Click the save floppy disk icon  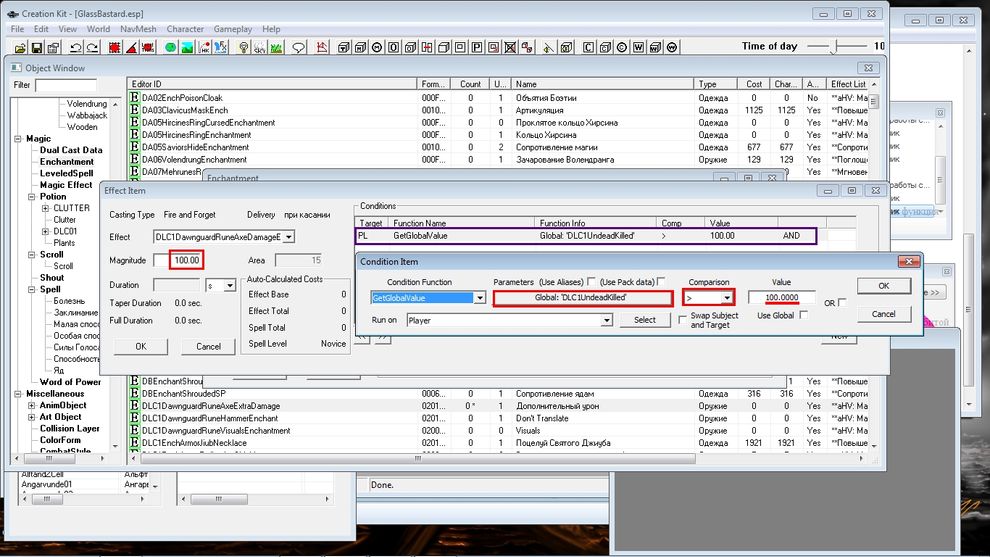(x=38, y=47)
